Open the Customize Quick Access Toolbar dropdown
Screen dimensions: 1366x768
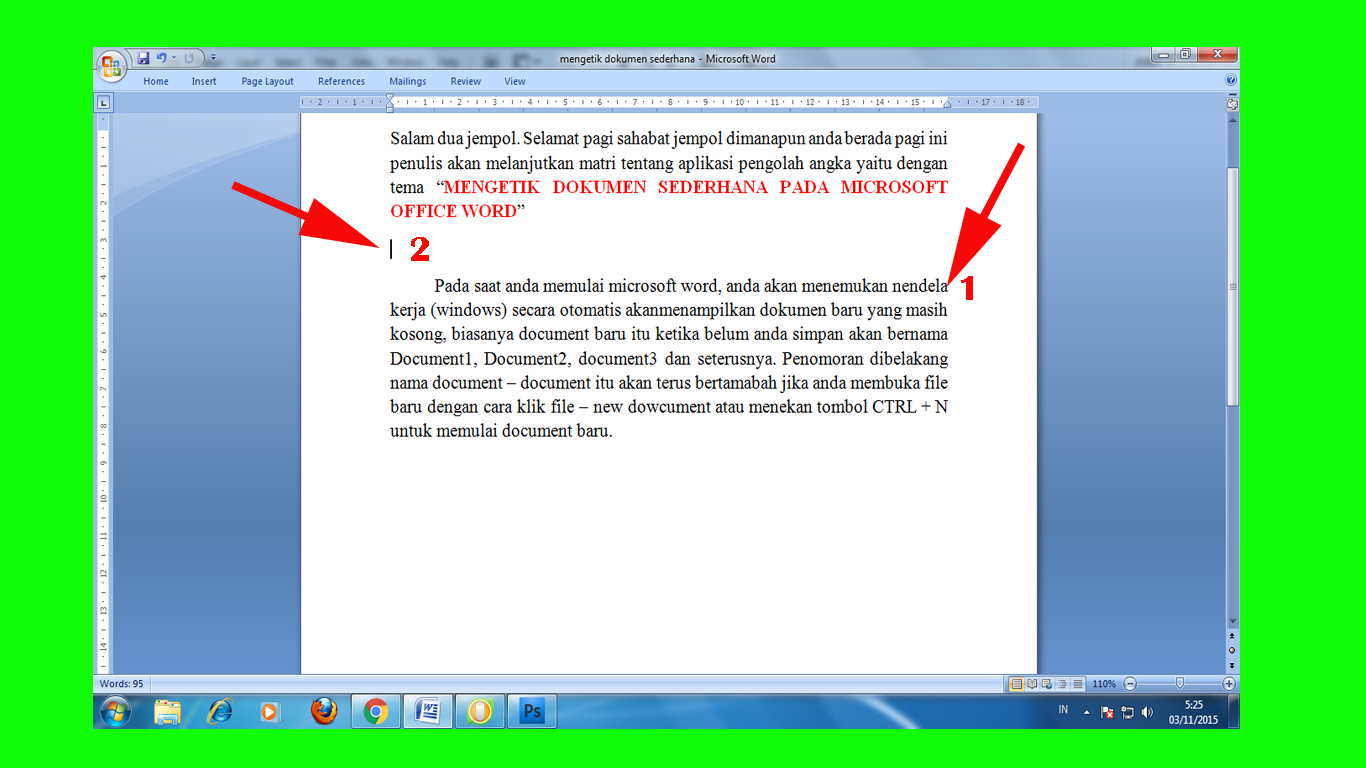[x=213, y=58]
